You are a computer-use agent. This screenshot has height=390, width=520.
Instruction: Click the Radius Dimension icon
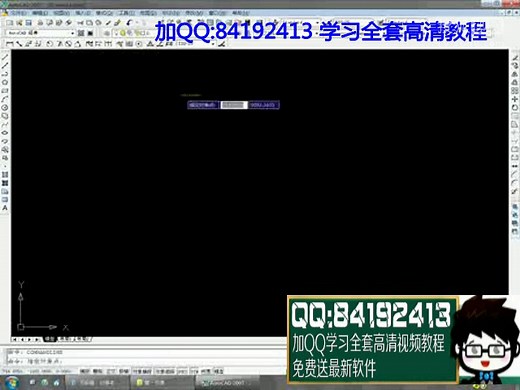click(x=49, y=44)
